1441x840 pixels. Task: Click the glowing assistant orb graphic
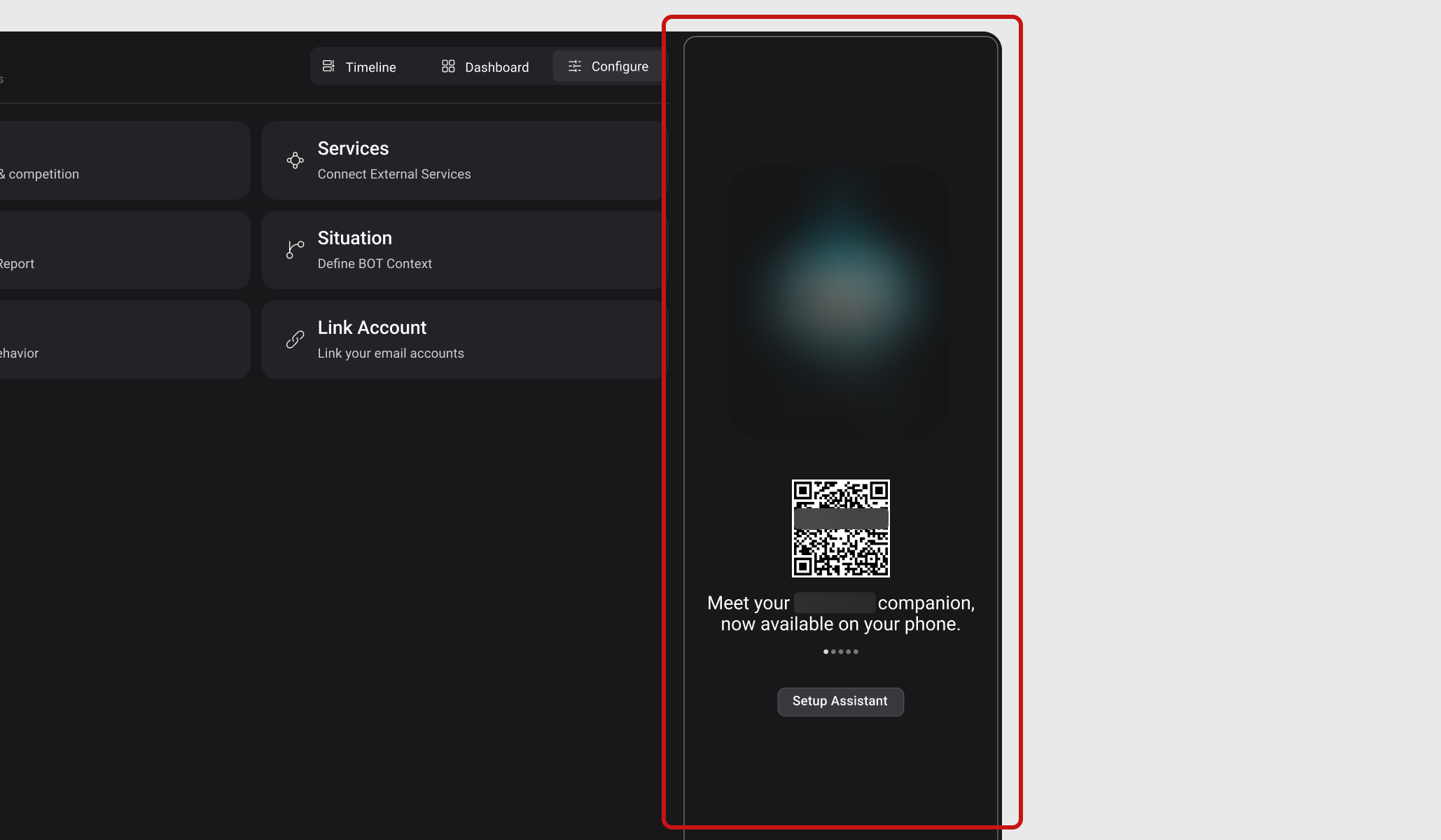(x=839, y=301)
